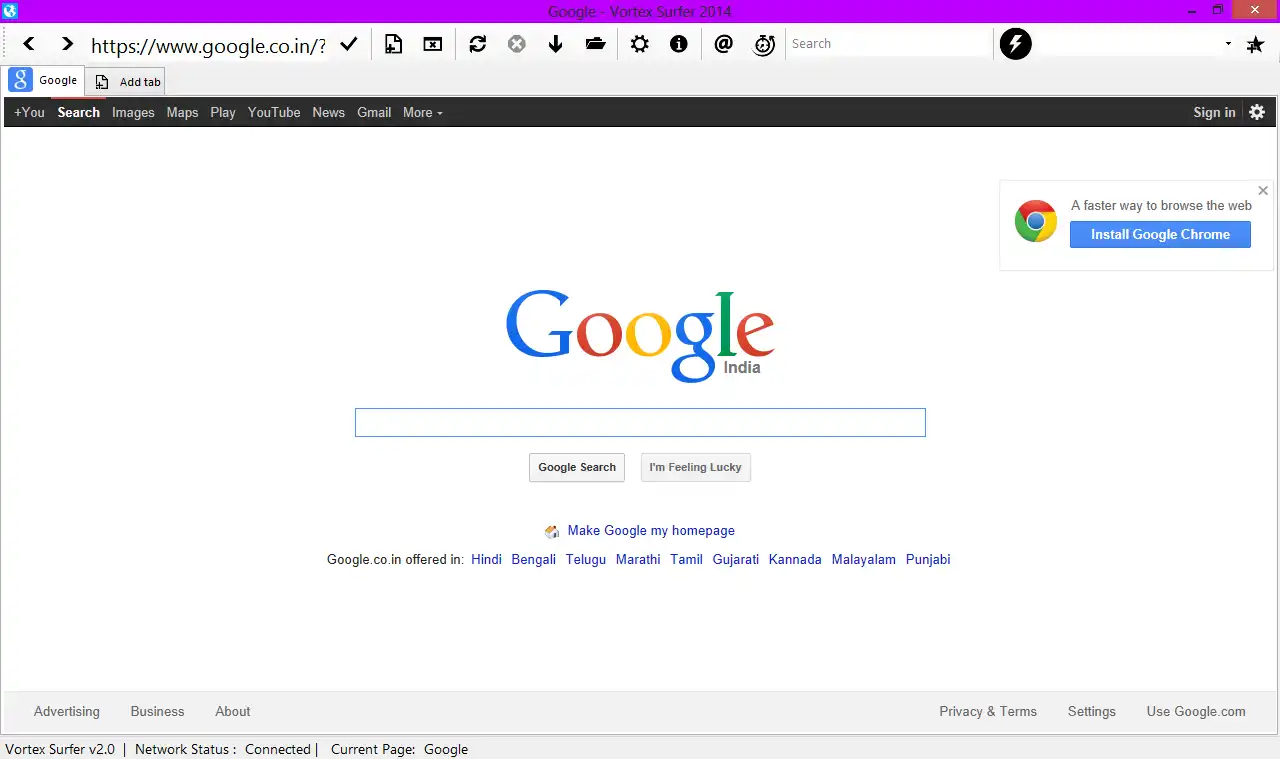Click the house icon beside Make Google my homepage
The height and width of the screenshot is (759, 1280).
(552, 531)
